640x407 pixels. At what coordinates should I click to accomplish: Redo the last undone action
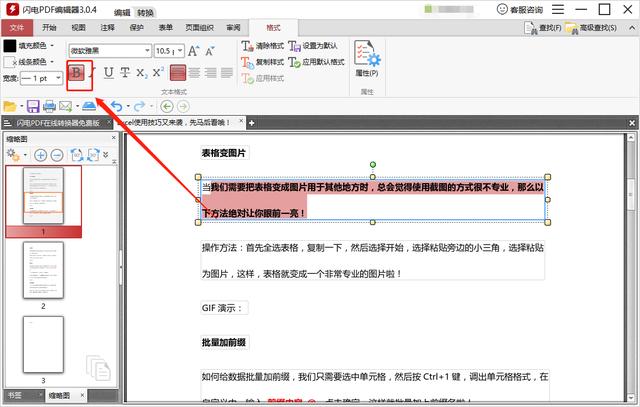(x=140, y=107)
